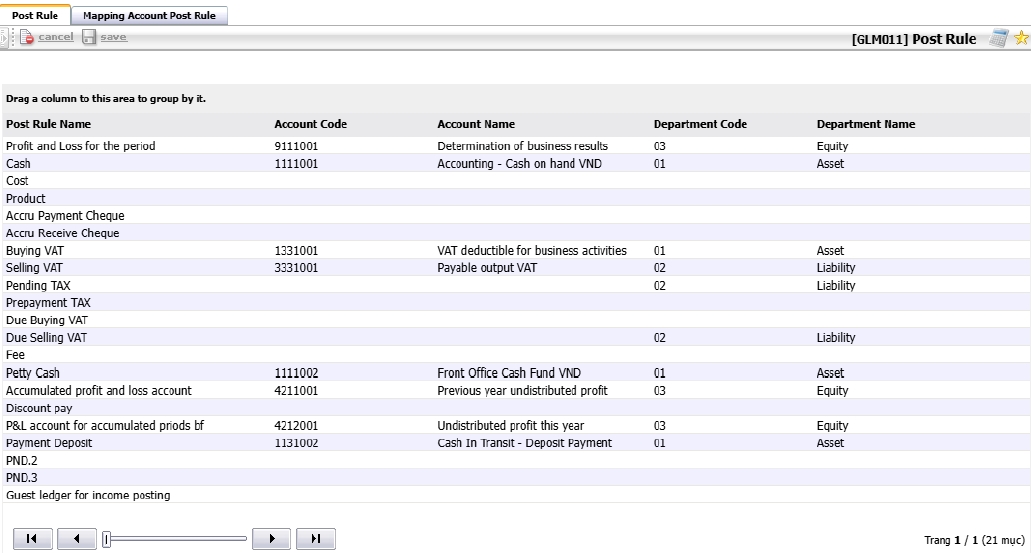1031x553 pixels.
Task: Click the save link text
Action: (114, 37)
